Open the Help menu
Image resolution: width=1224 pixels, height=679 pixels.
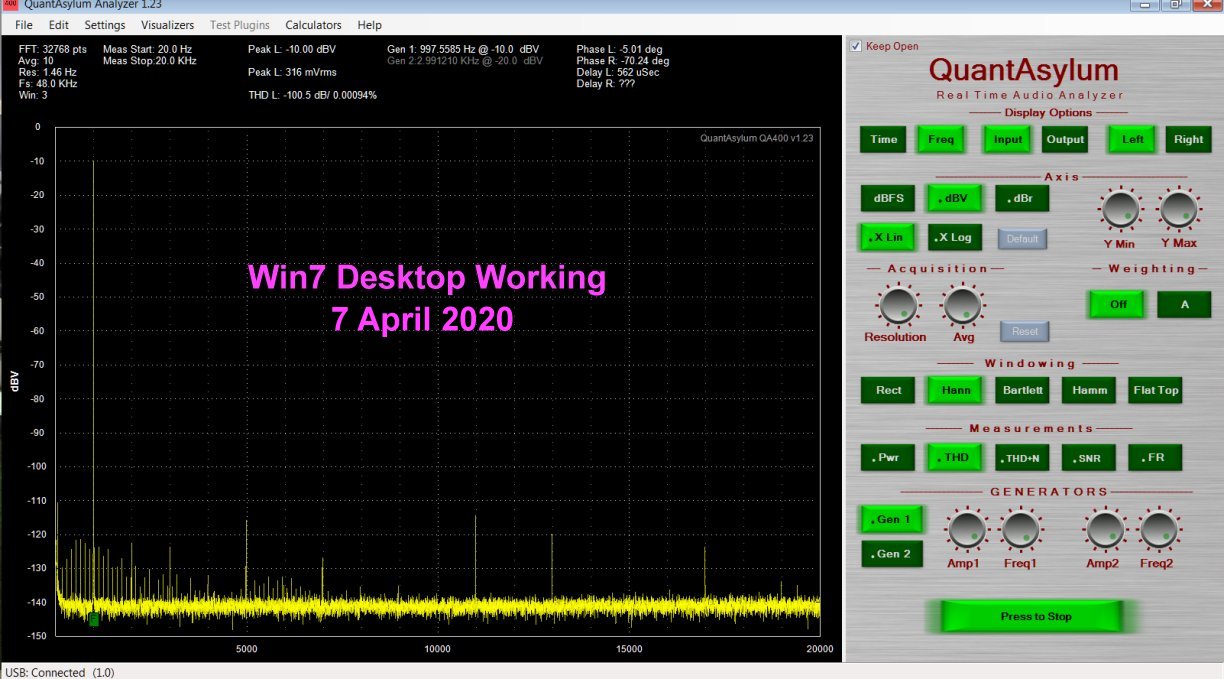(369, 25)
